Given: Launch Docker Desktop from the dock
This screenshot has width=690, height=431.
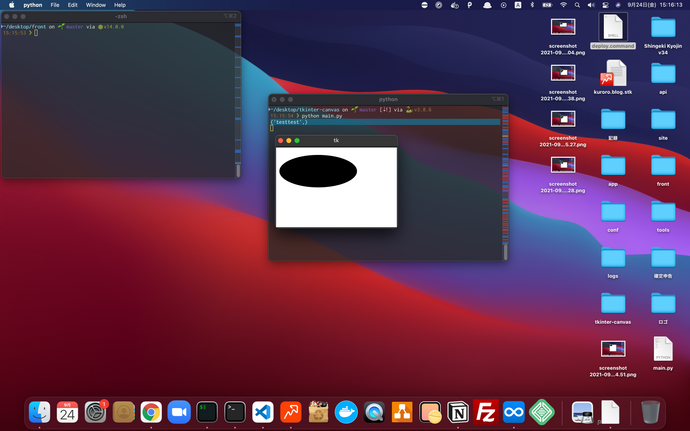Looking at the screenshot, I should pyautogui.click(x=346, y=413).
